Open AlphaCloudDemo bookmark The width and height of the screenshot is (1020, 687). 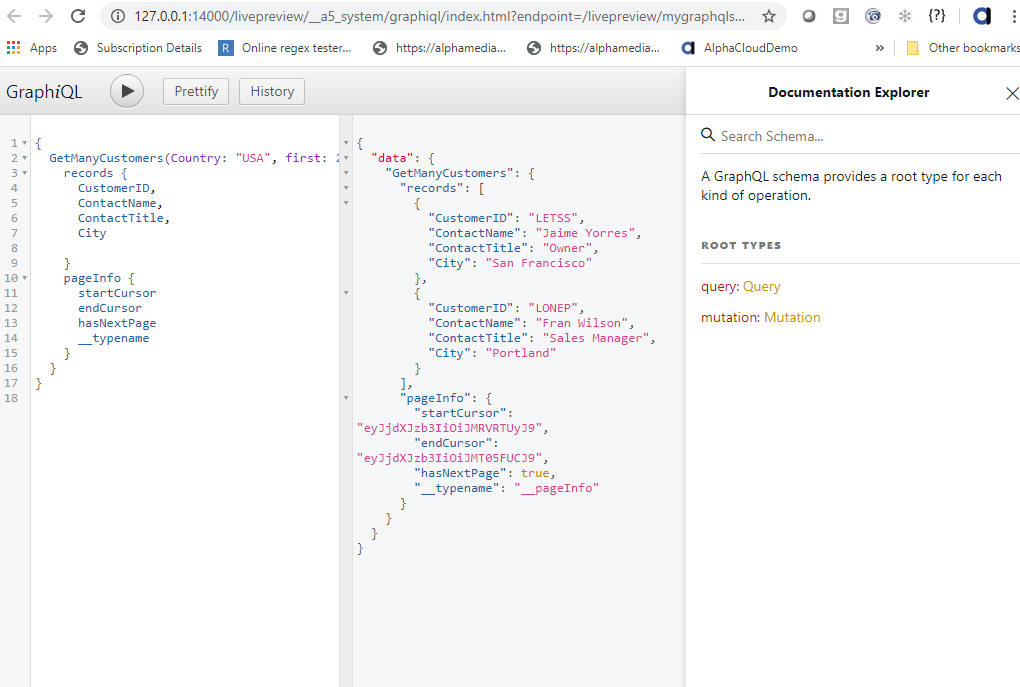[739, 47]
